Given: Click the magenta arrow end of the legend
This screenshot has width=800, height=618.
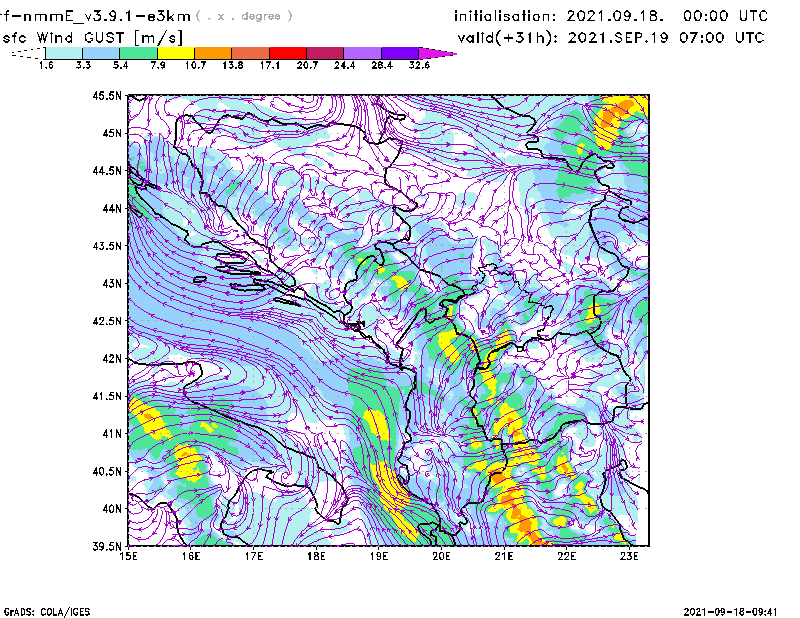Looking at the screenshot, I should pyautogui.click(x=437, y=53).
